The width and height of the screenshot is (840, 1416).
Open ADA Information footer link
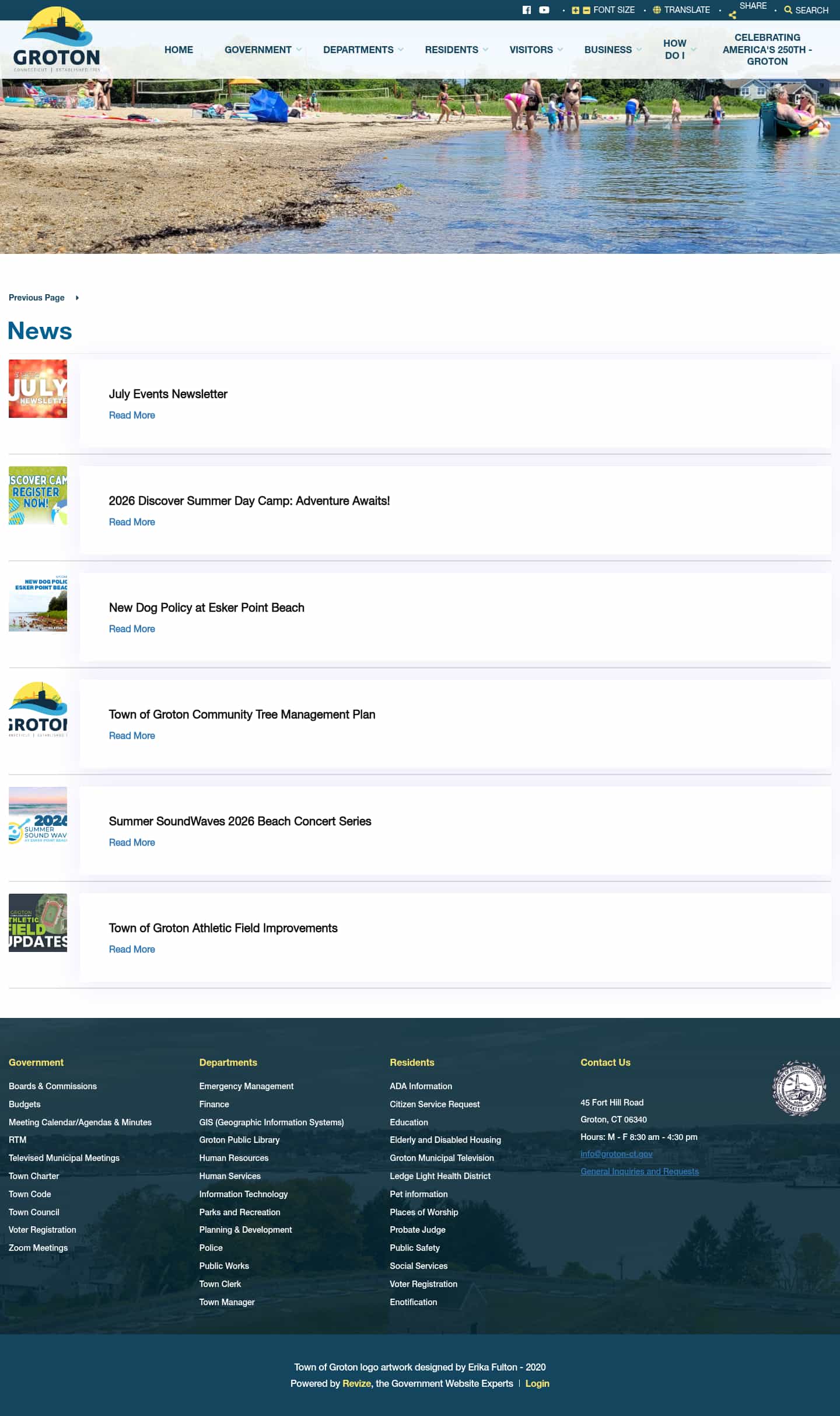[x=421, y=1086]
